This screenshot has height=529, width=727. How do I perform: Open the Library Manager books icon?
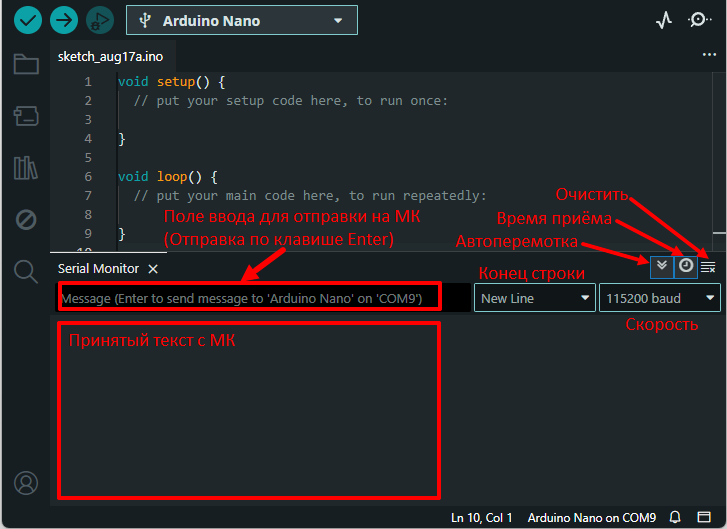[26, 167]
